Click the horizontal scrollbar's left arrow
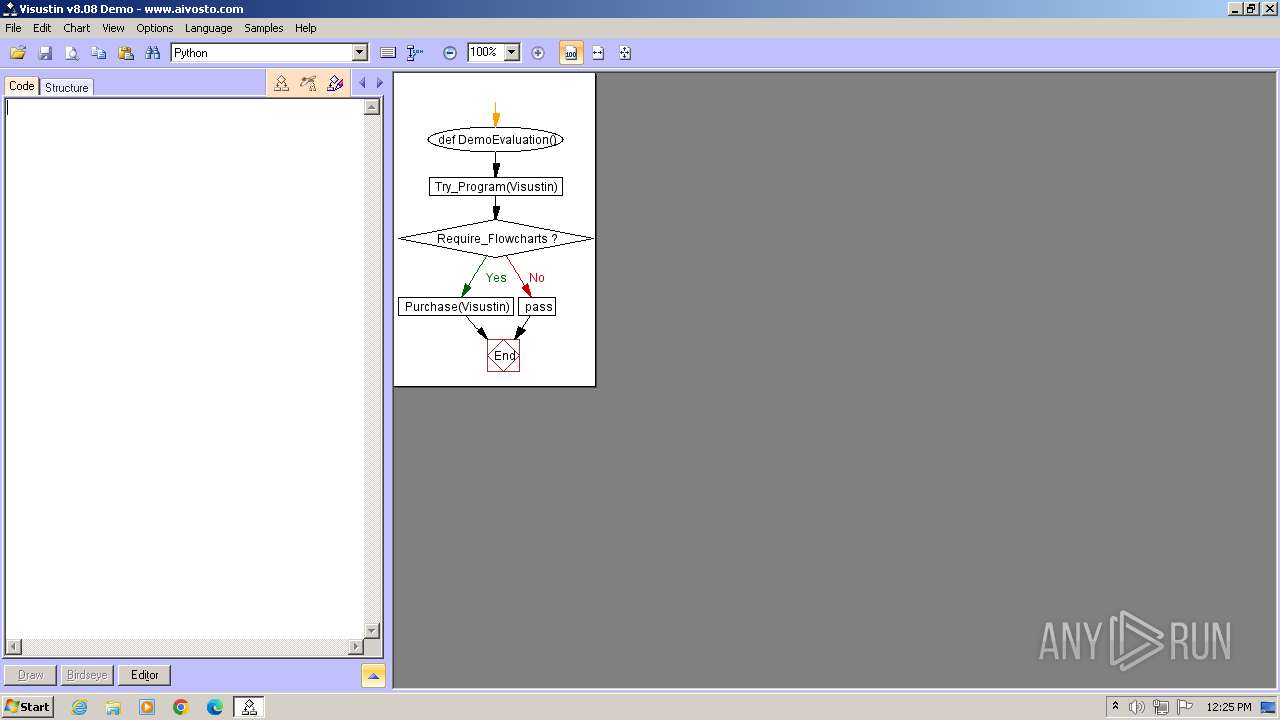 pyautogui.click(x=13, y=647)
